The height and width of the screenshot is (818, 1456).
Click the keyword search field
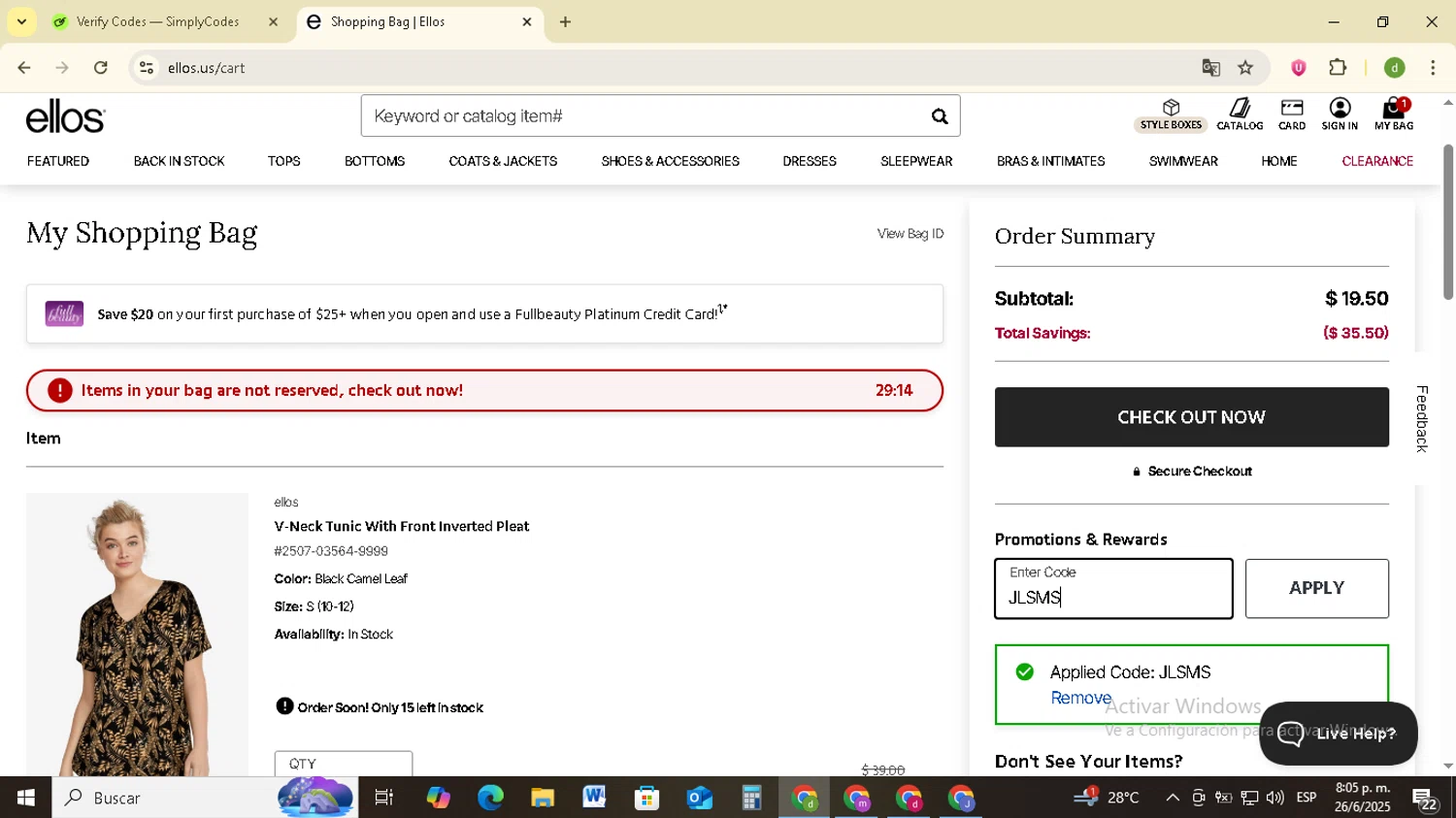coord(643,116)
